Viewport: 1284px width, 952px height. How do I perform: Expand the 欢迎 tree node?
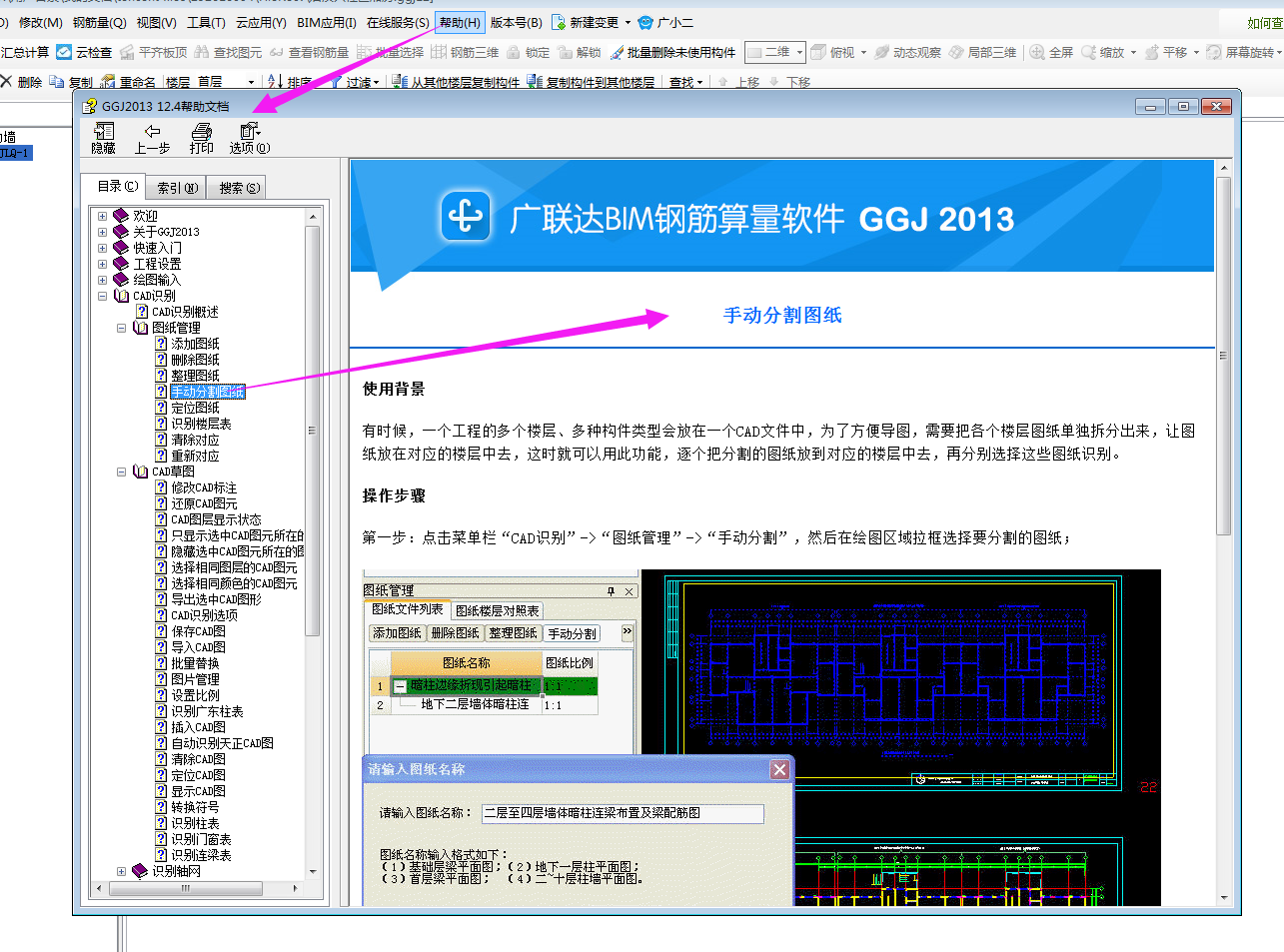click(102, 216)
